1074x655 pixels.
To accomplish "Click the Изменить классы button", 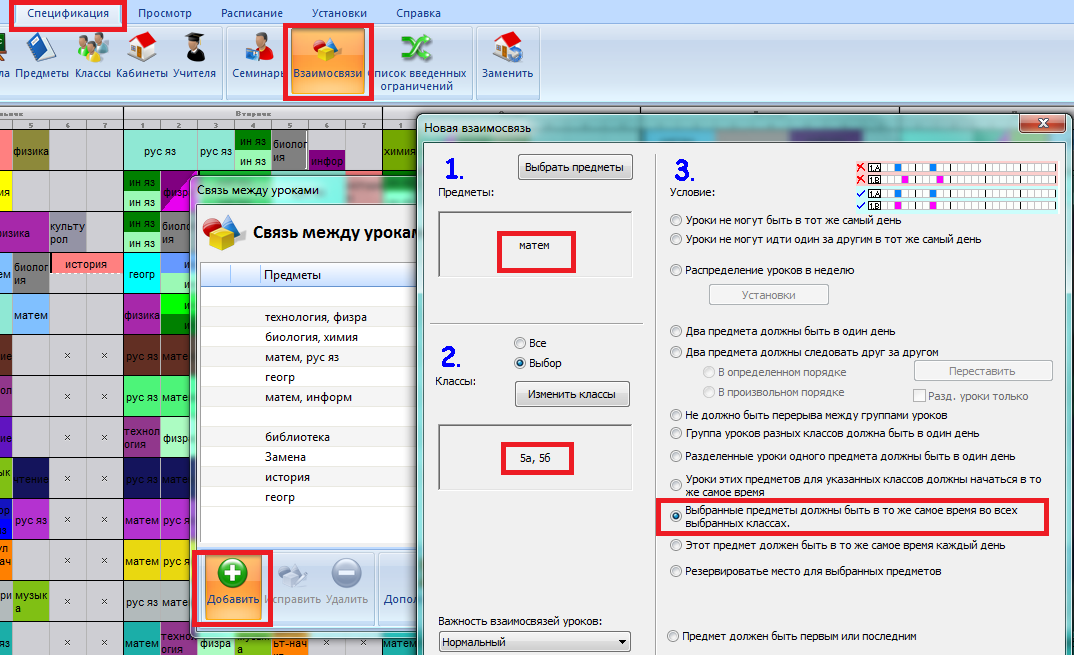I will tap(572, 395).
